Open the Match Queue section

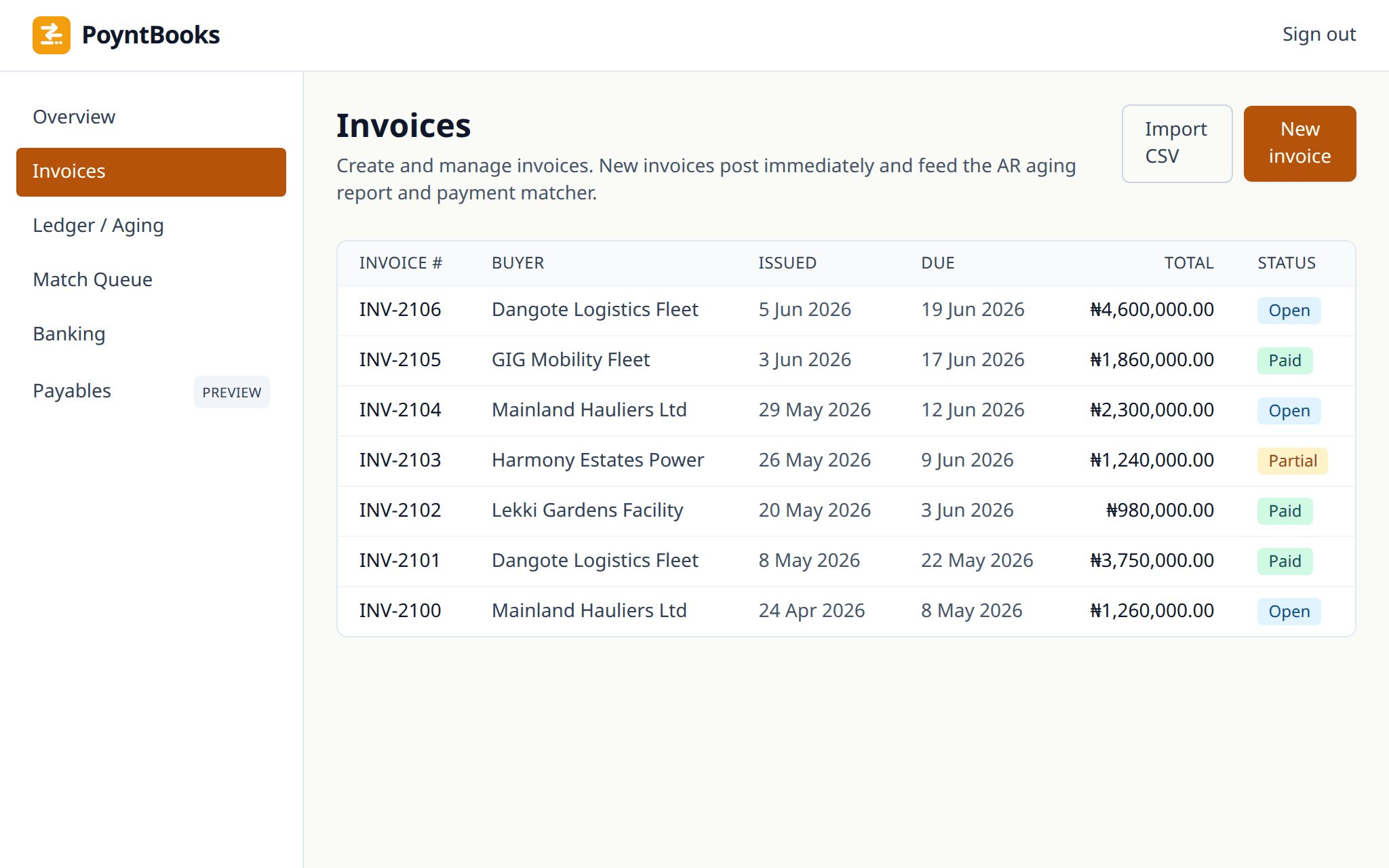click(151, 279)
